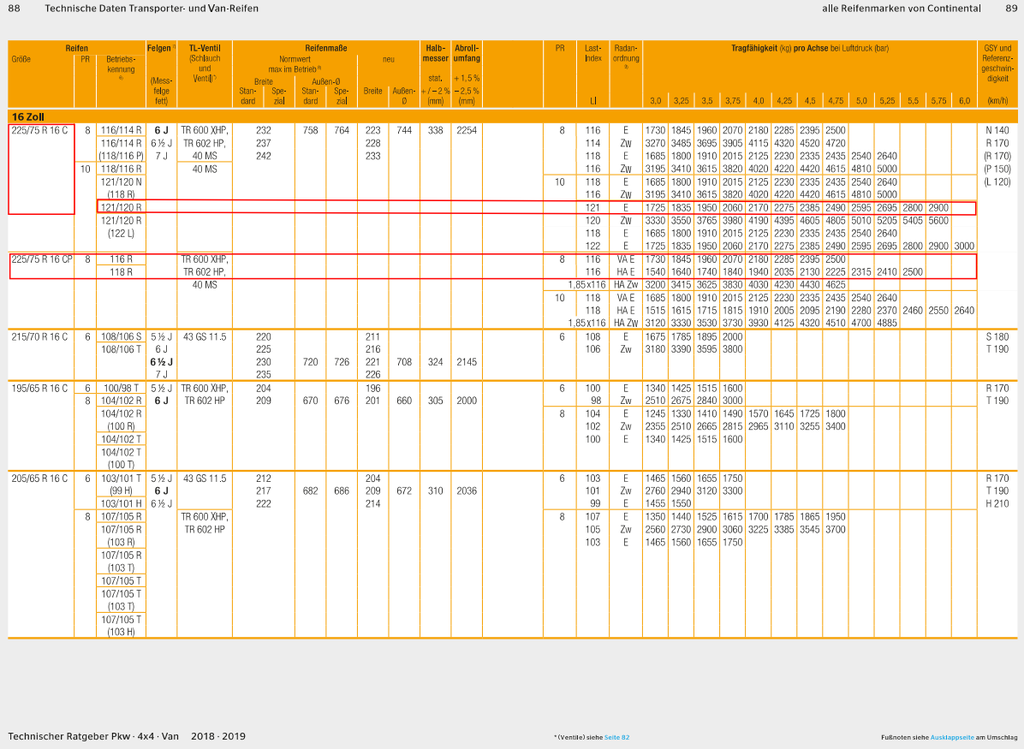Select tire size '225/75 R 16 C'
The width and height of the screenshot is (1024, 749).
[40, 131]
